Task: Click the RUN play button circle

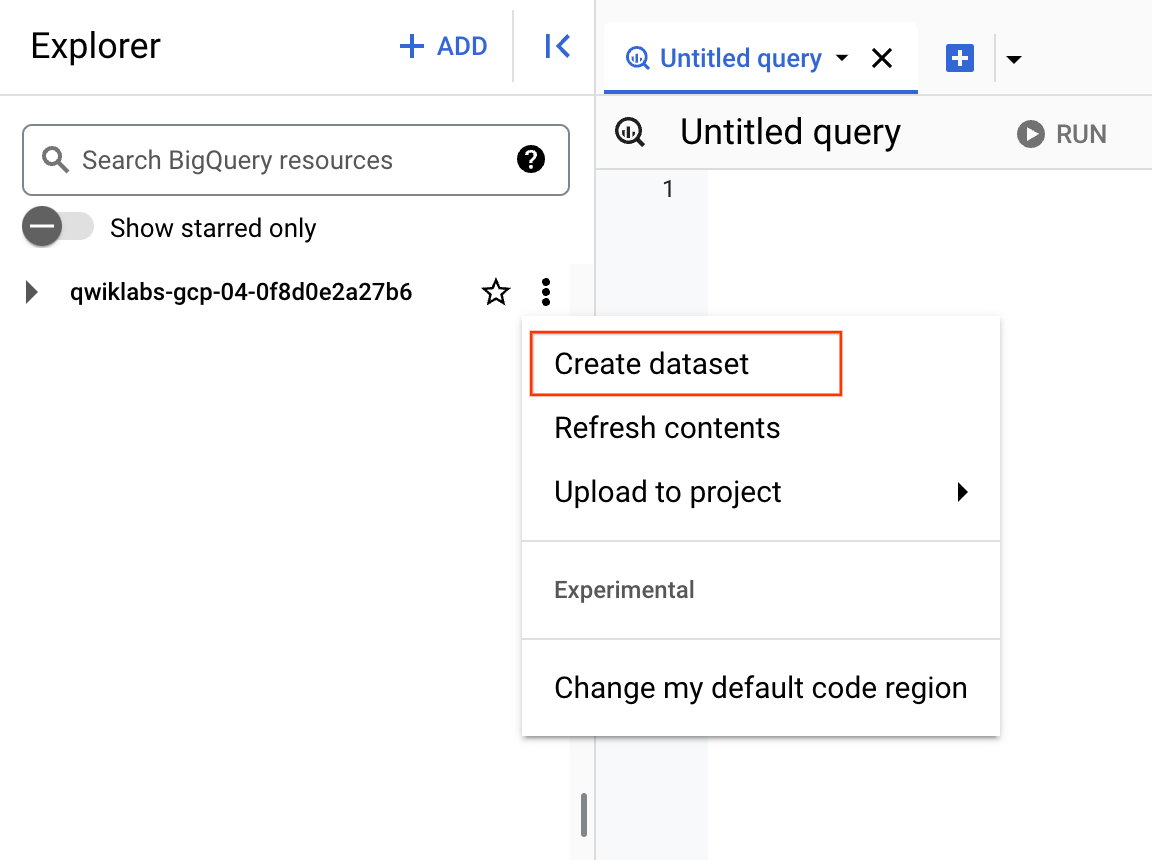Action: pos(1030,133)
